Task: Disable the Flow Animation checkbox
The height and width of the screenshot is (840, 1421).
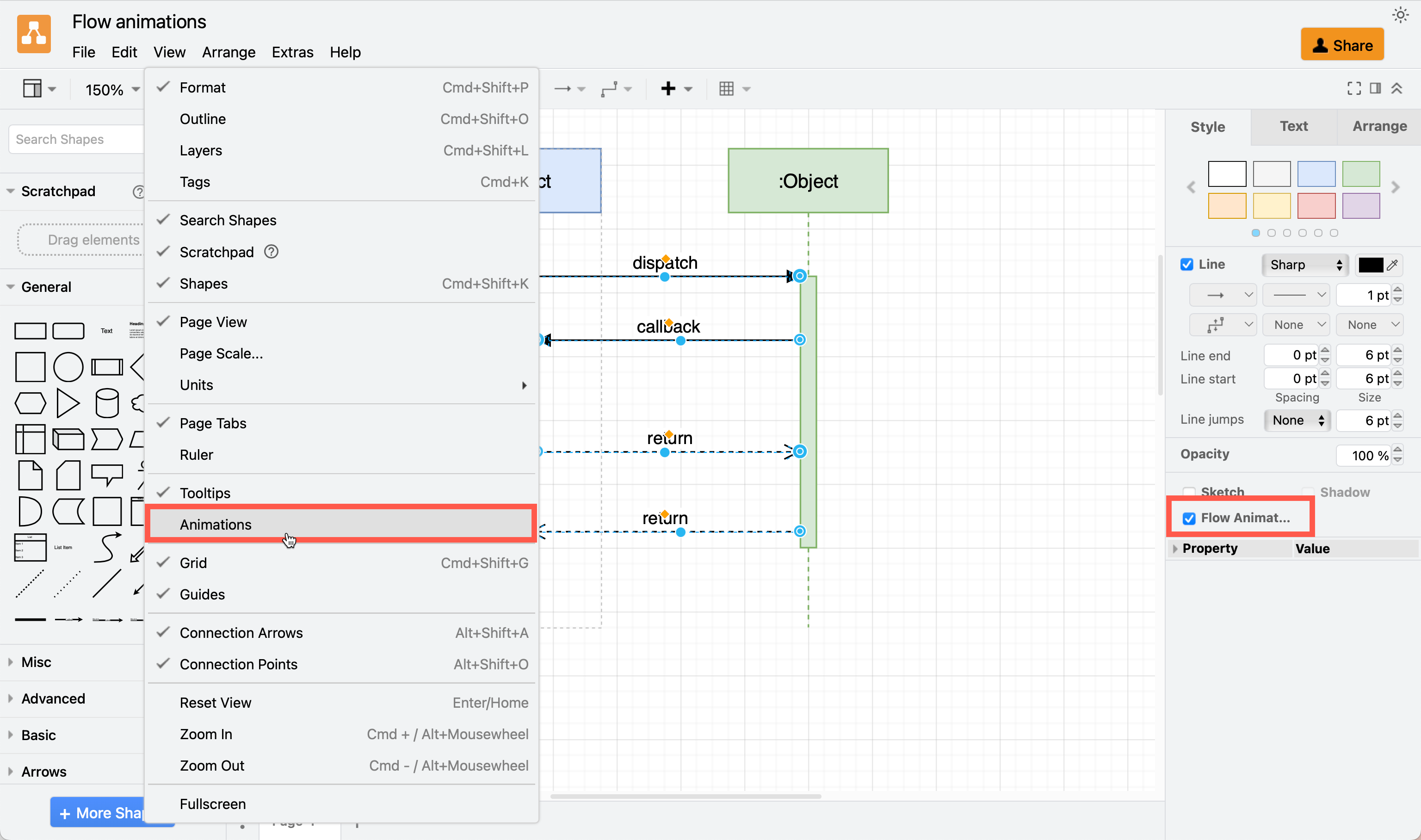Action: [x=1189, y=517]
